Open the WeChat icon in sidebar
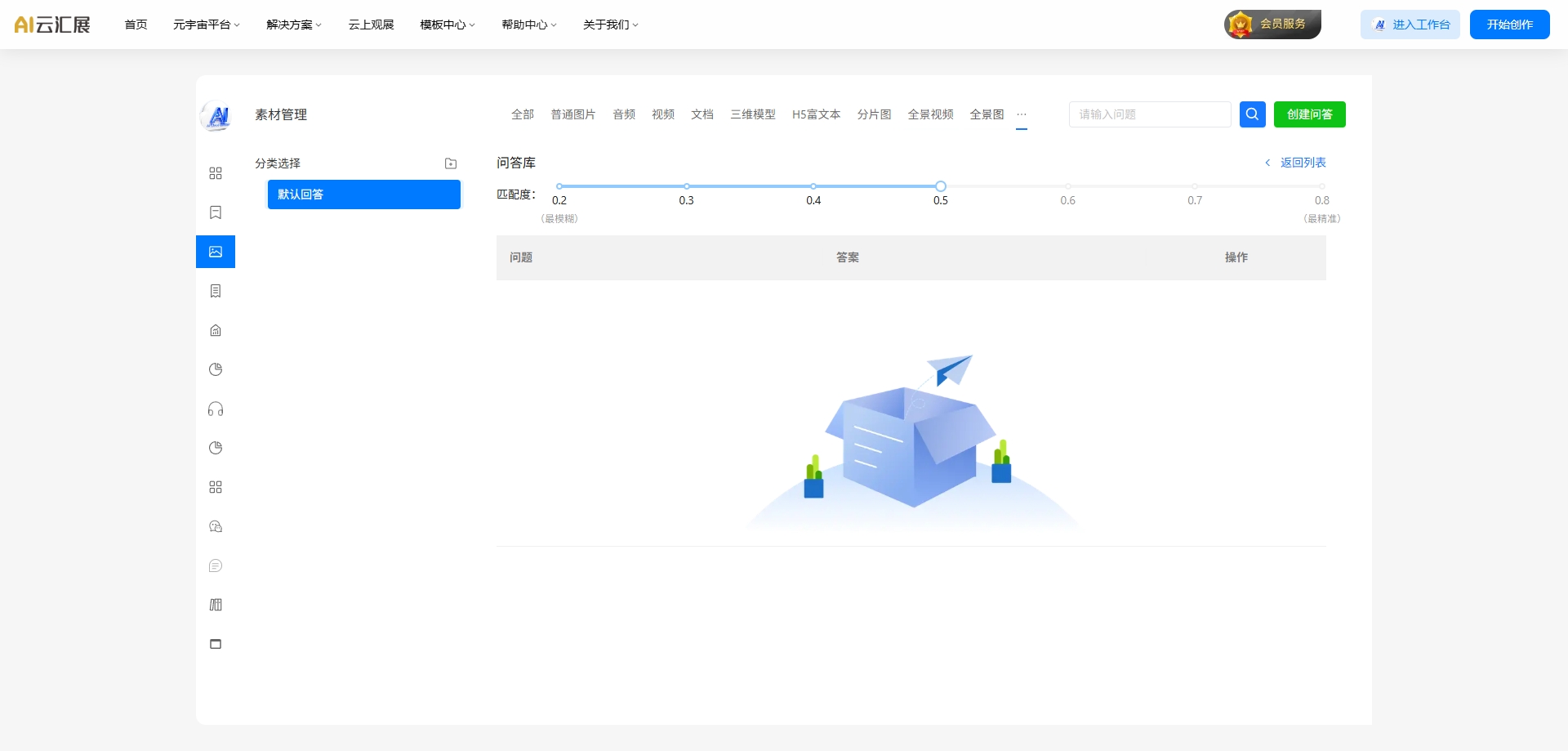 (216, 526)
